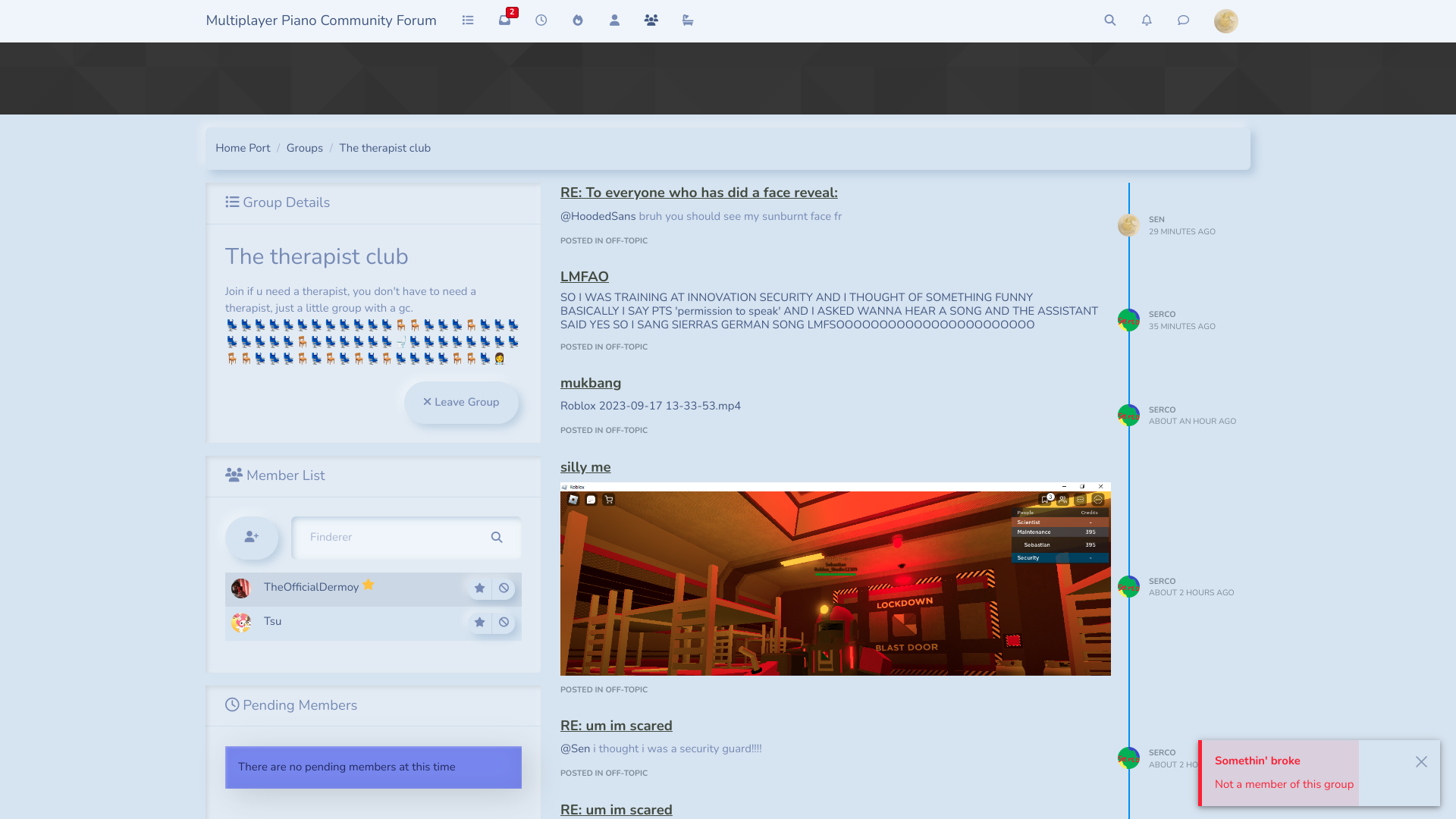Open TheOfficialDermoy member profile
The width and height of the screenshot is (1456, 819).
(311, 587)
